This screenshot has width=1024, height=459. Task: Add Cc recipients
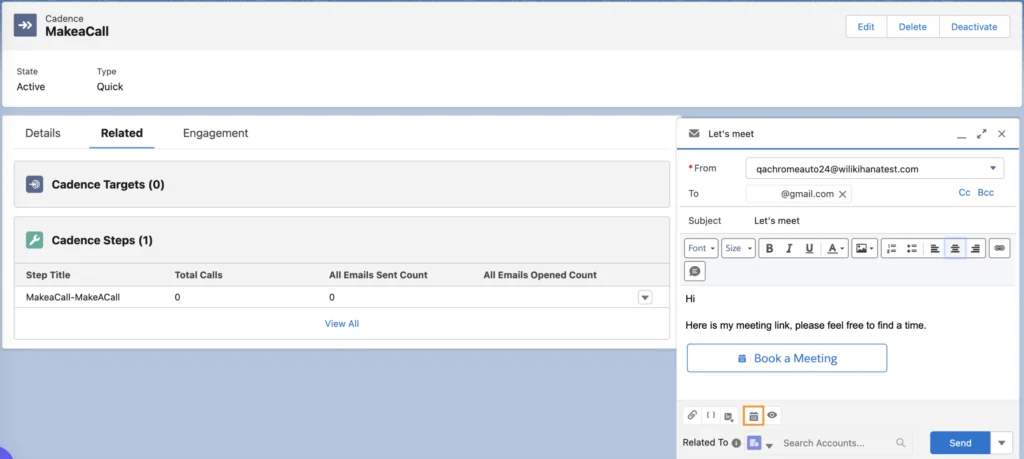click(x=964, y=193)
